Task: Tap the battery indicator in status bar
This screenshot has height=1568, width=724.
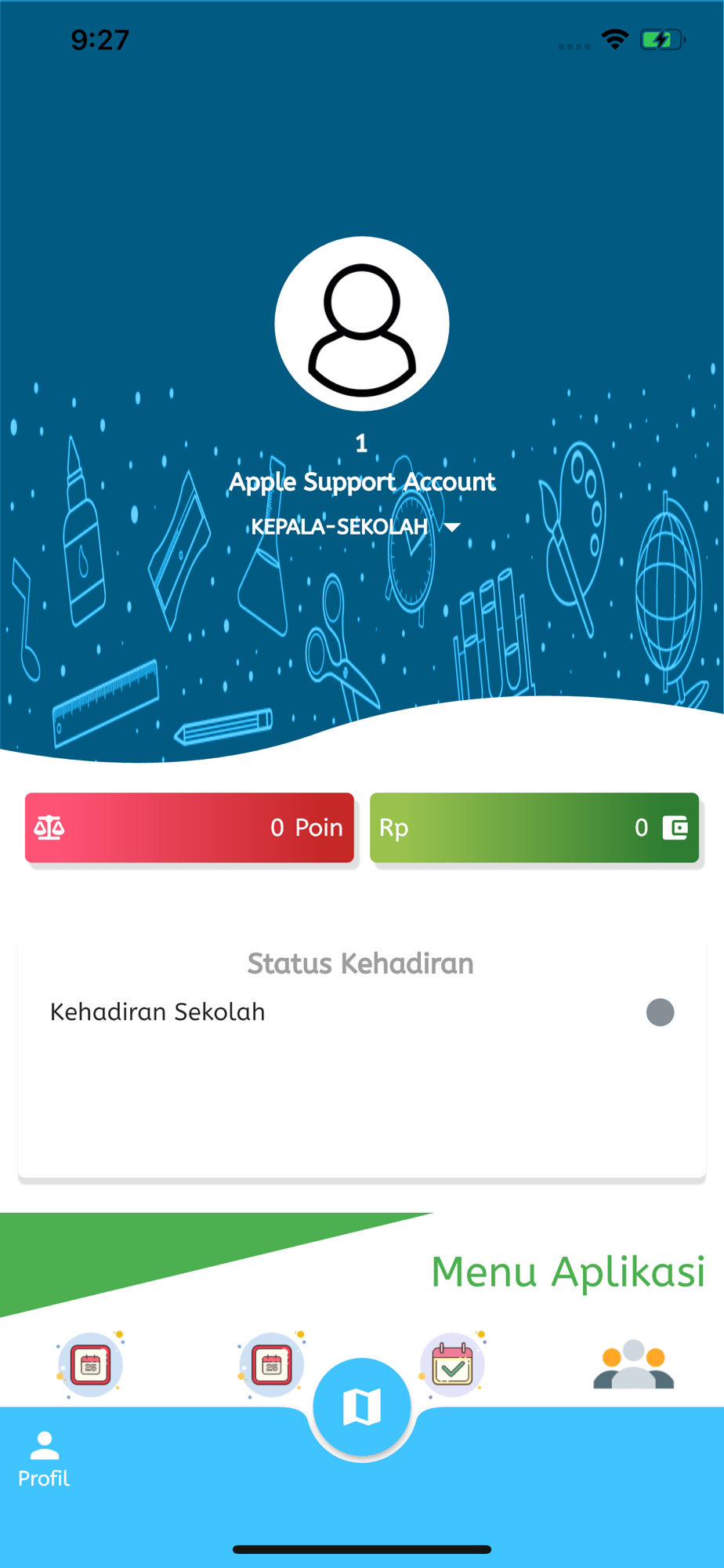Action: tap(662, 39)
